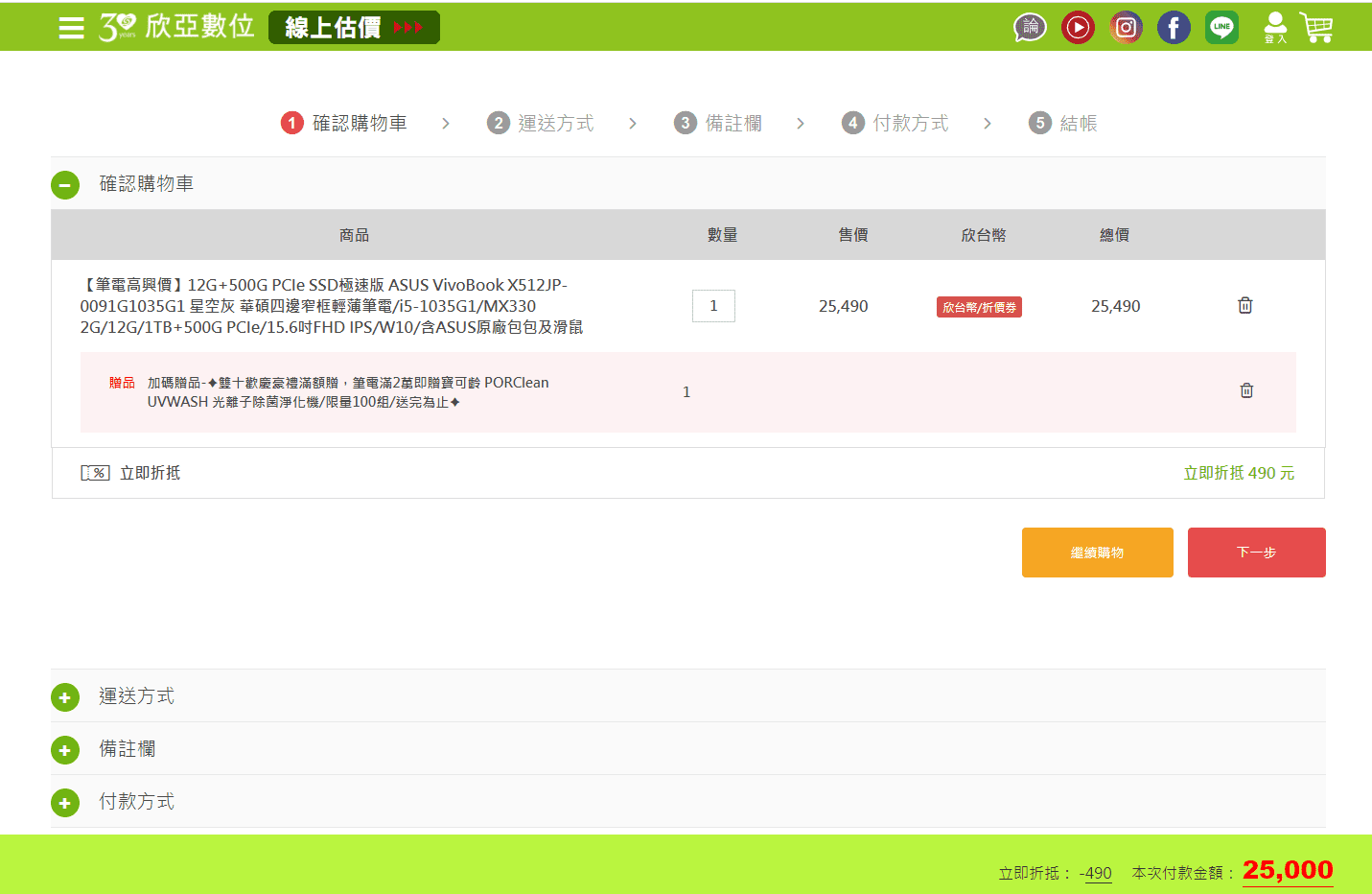The width and height of the screenshot is (1372, 894).
Task: Collapse the 確認購物車 section
Action: (65, 184)
